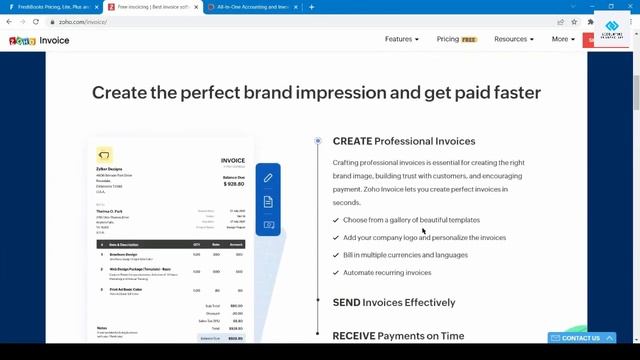
Task: Click 'Choose from a gallery of beautiful templates'
Action: pyautogui.click(x=411, y=220)
